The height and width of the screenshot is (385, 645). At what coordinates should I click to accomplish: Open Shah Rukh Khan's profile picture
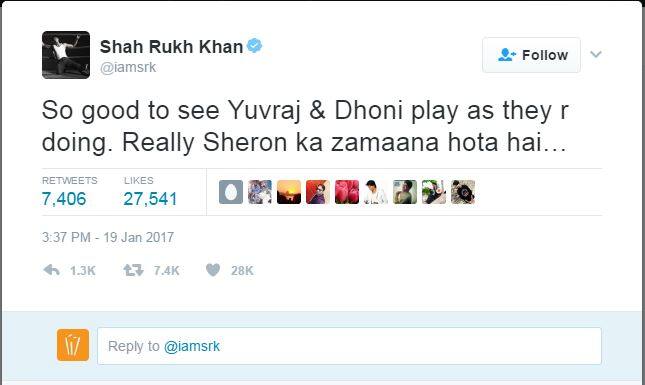66,55
